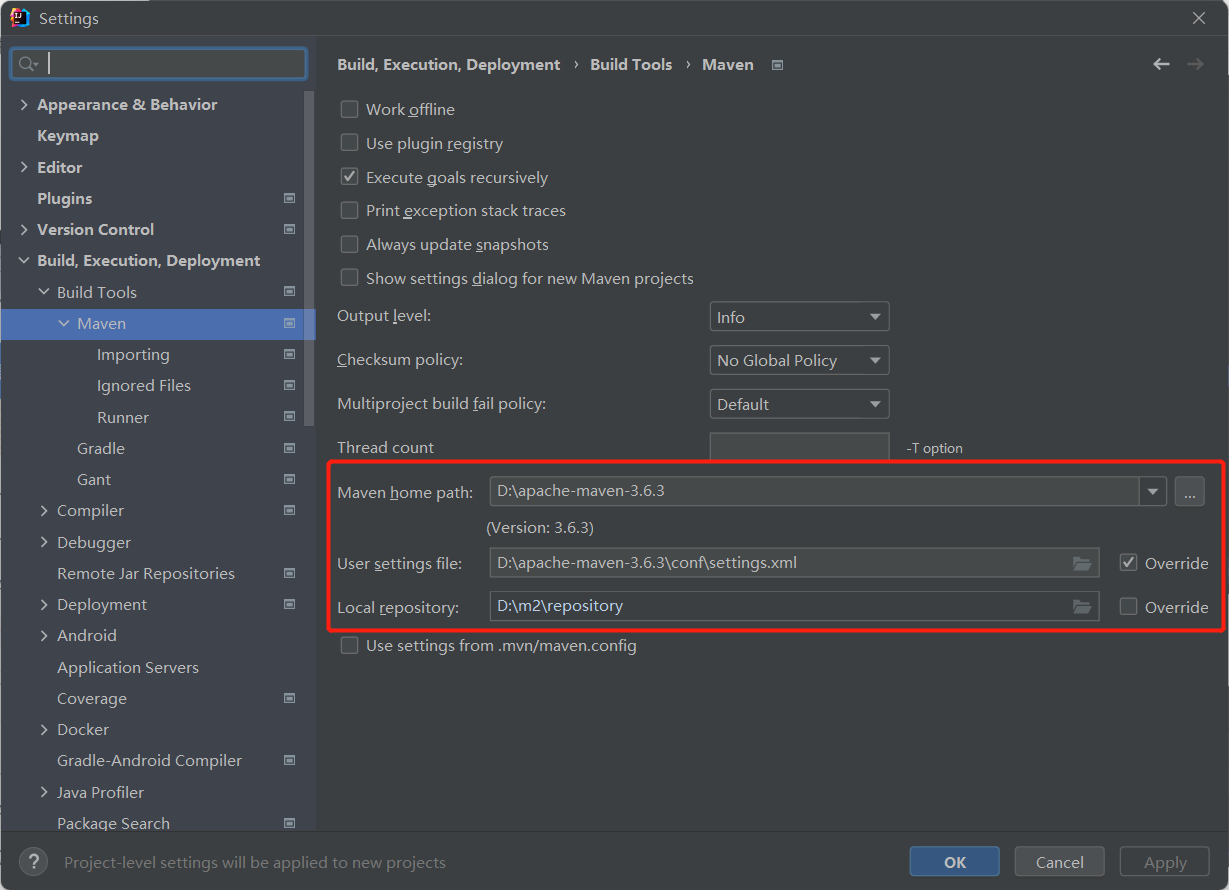Browse folder icon for Local repository

click(1082, 607)
